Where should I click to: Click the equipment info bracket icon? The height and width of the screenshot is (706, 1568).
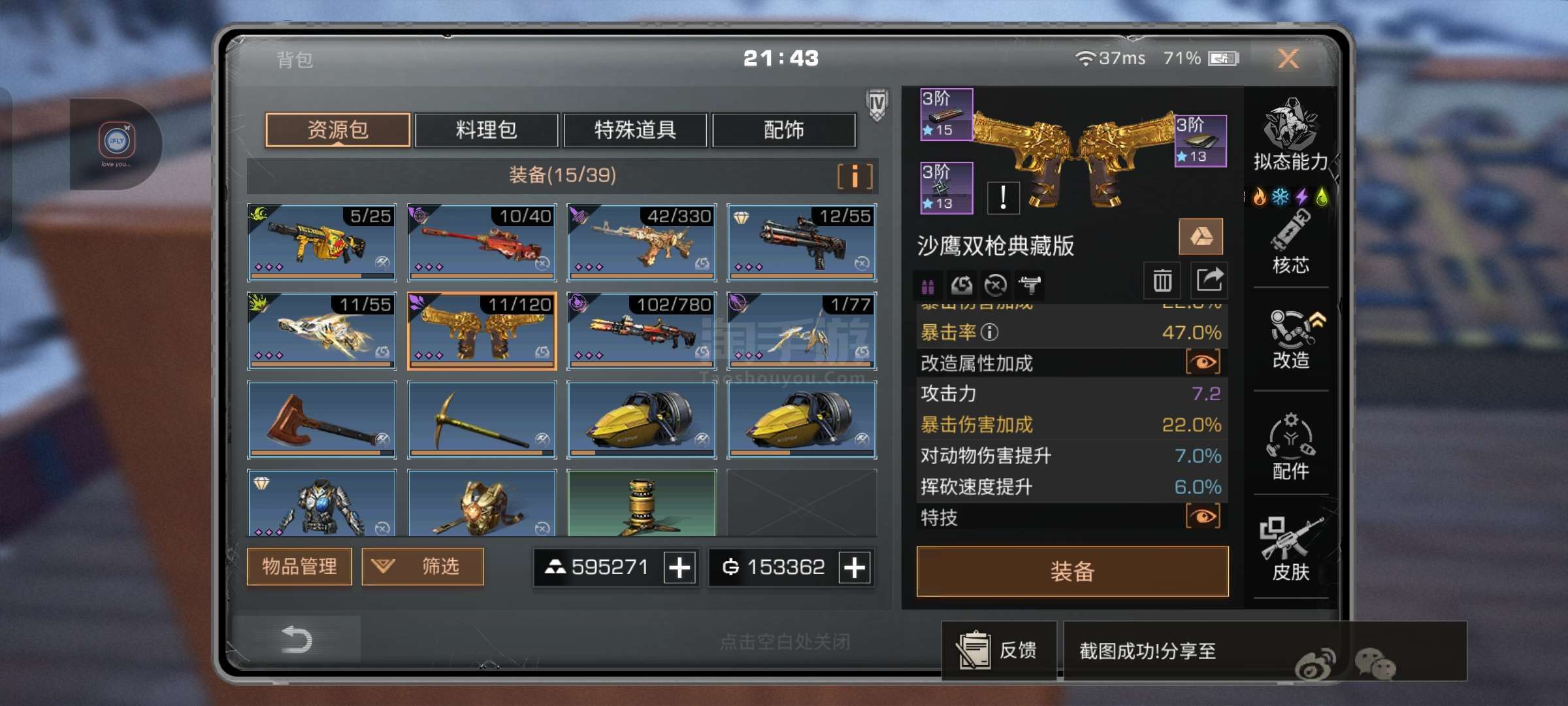pyautogui.click(x=855, y=176)
